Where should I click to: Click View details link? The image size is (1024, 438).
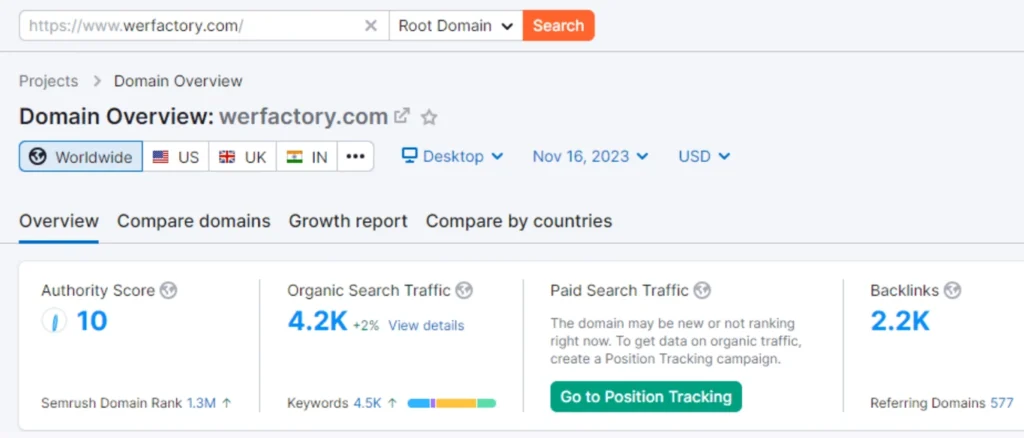[426, 325]
